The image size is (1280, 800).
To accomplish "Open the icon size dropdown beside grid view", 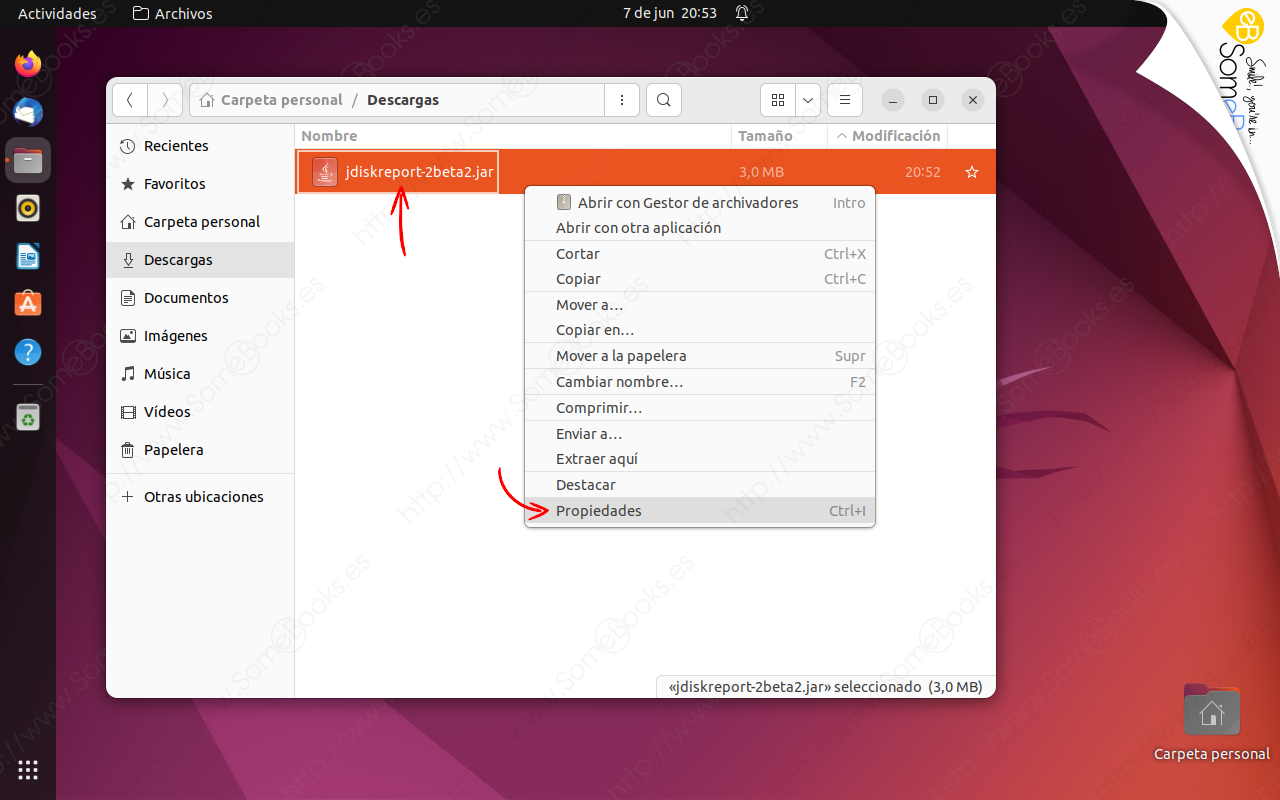I will [807, 100].
